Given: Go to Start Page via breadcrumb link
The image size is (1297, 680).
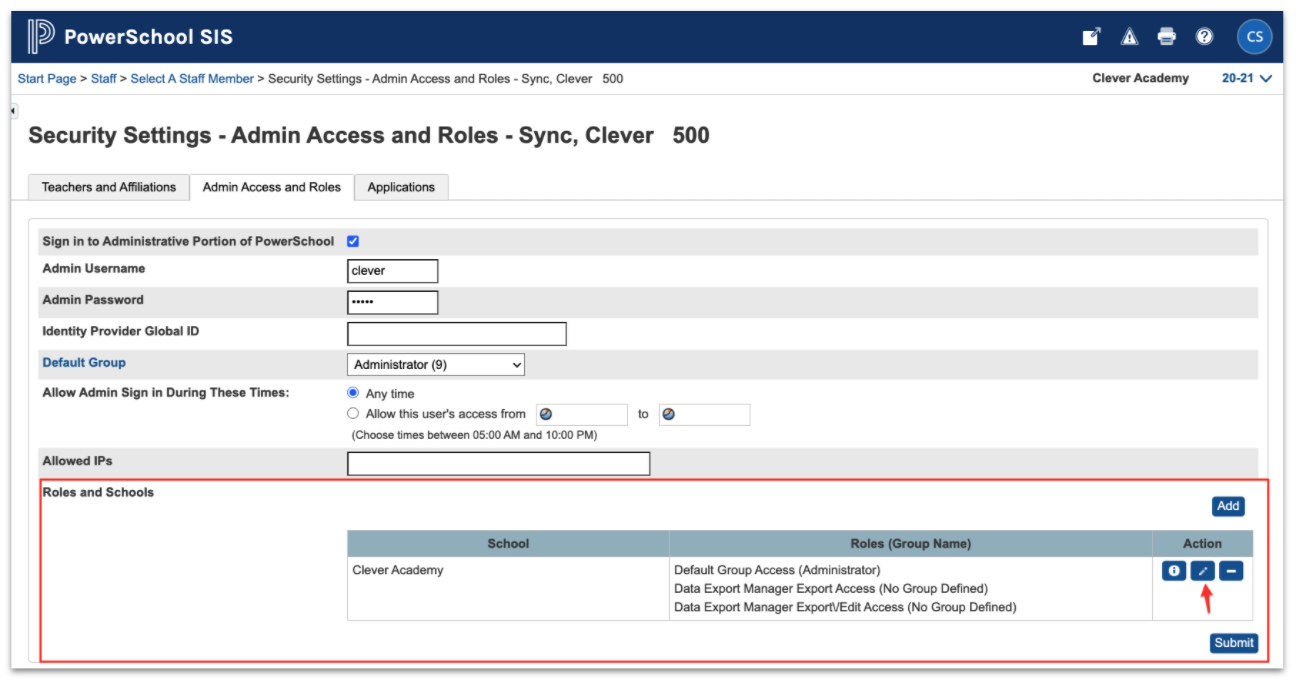Looking at the screenshot, I should click(x=46, y=78).
